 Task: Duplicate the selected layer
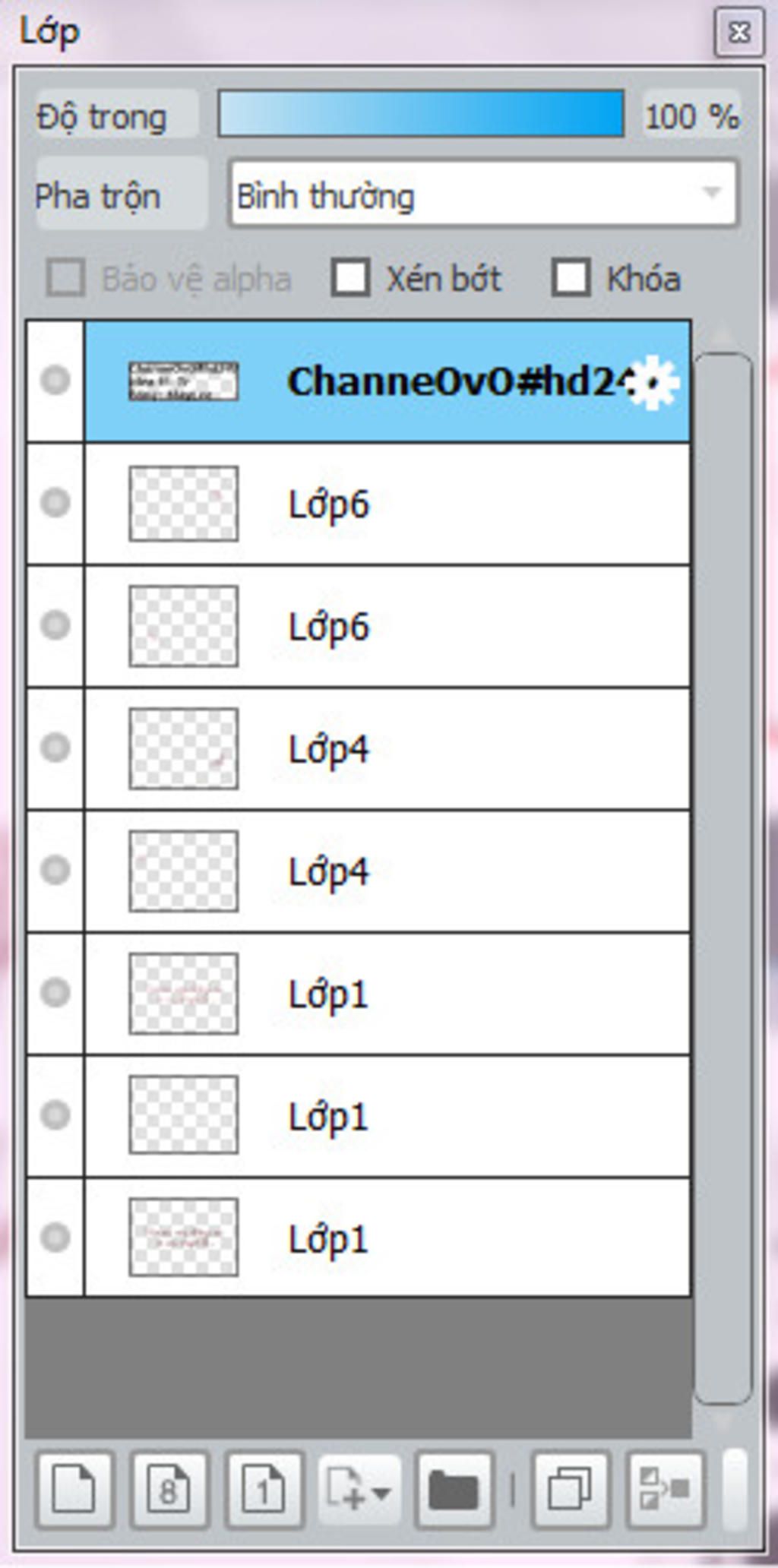pyautogui.click(x=571, y=1490)
